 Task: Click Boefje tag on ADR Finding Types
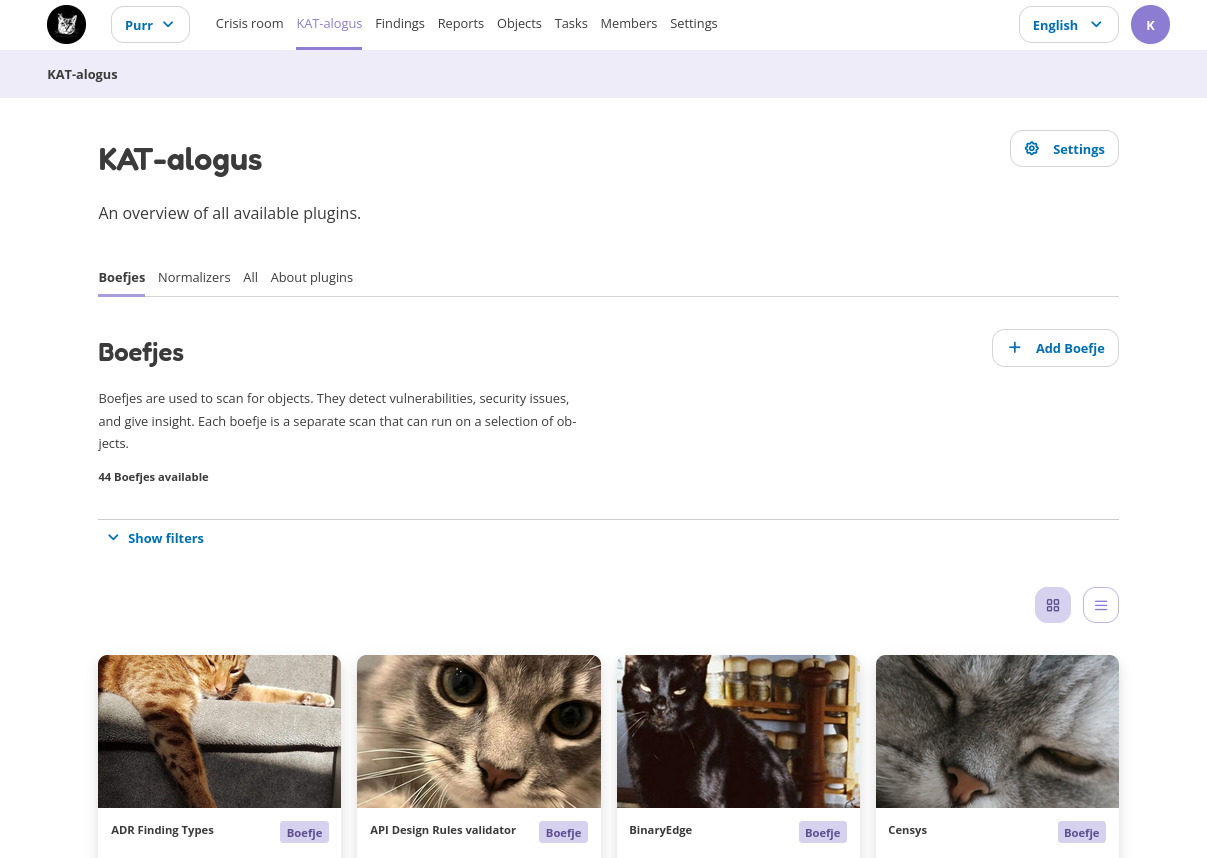(304, 832)
